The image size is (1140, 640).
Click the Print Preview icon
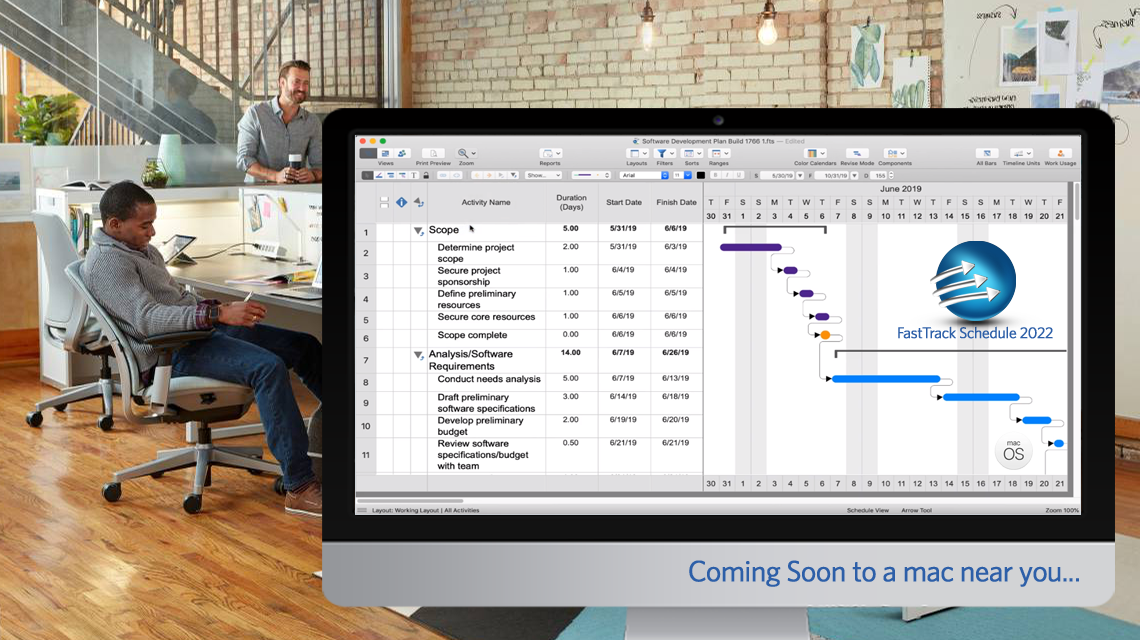coord(432,152)
